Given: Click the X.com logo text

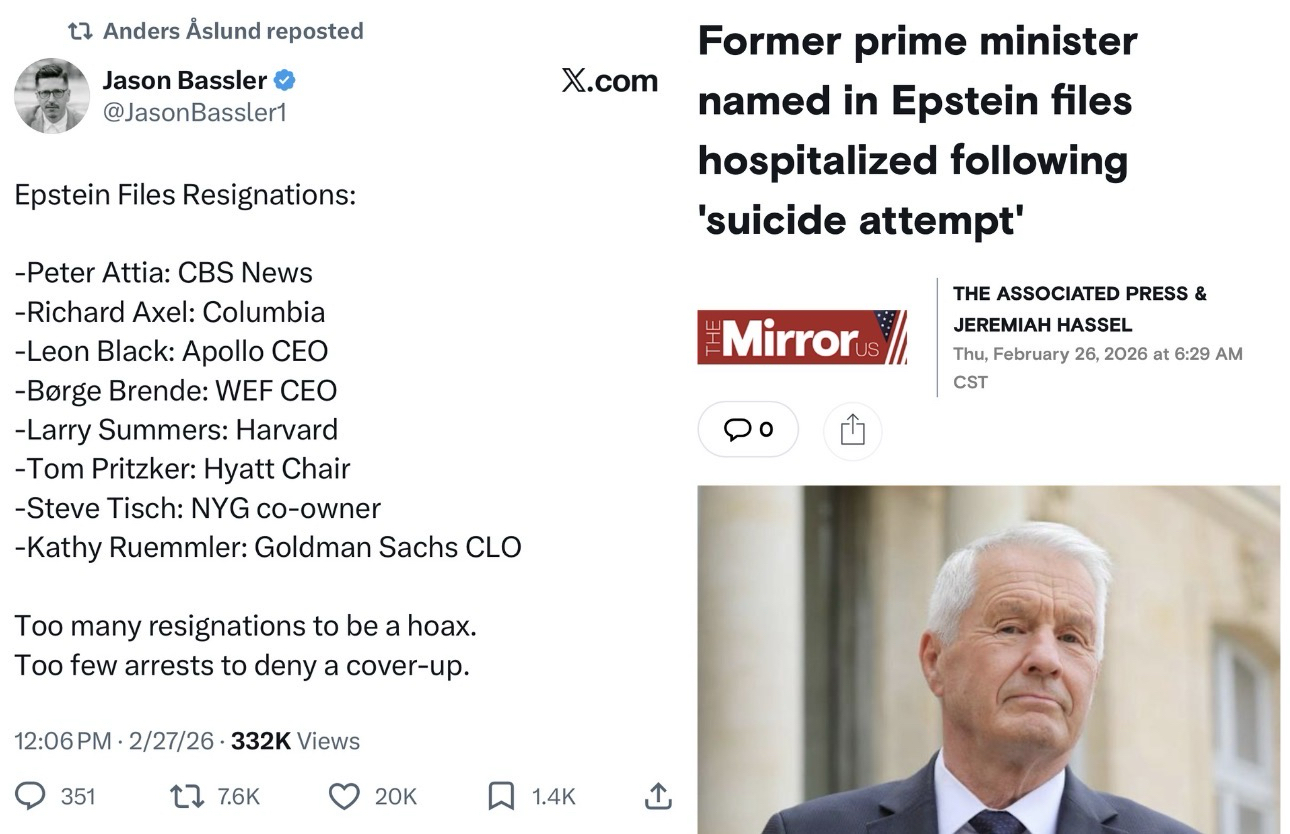Looking at the screenshot, I should coord(610,81).
